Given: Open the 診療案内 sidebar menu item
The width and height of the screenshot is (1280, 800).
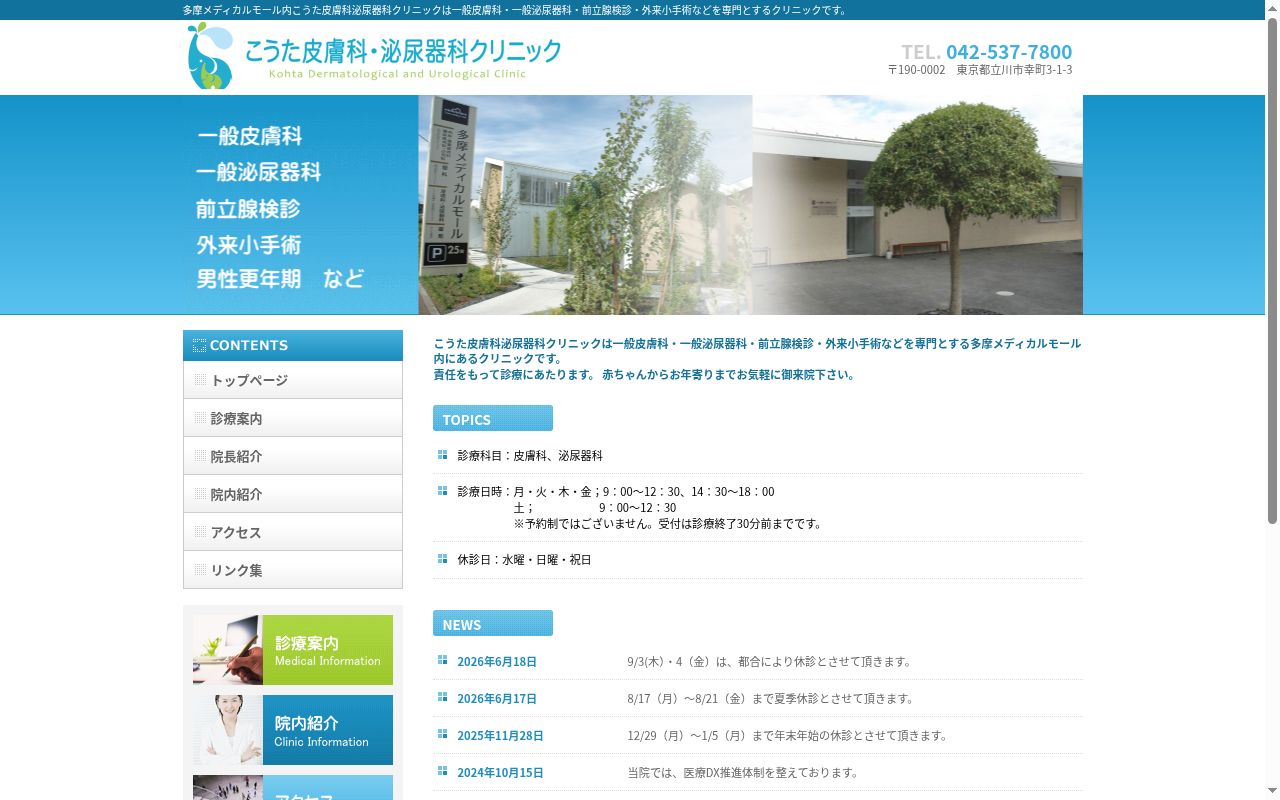Looking at the screenshot, I should pyautogui.click(x=293, y=418).
